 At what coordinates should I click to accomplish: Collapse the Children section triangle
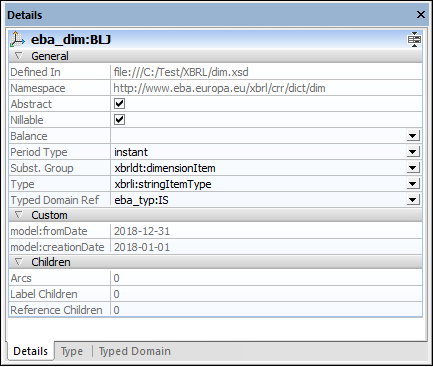click(19, 262)
